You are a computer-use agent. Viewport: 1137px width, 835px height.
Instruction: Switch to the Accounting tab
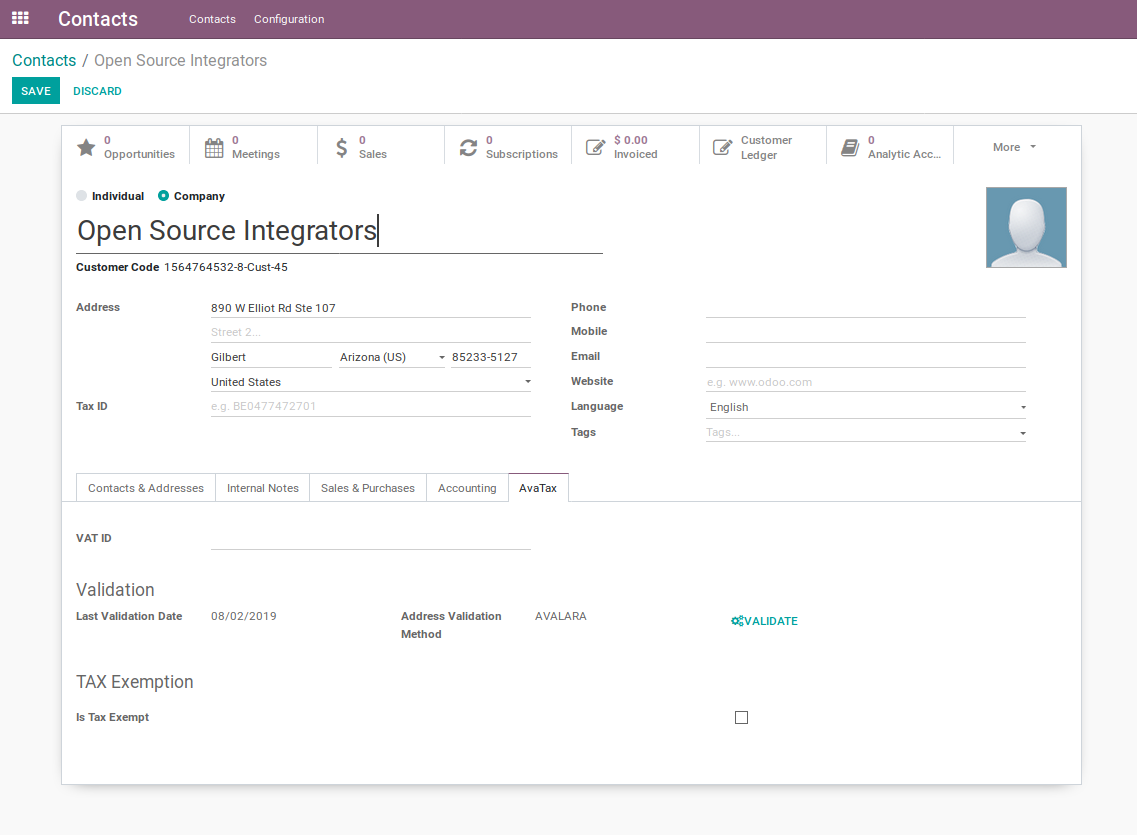467,488
